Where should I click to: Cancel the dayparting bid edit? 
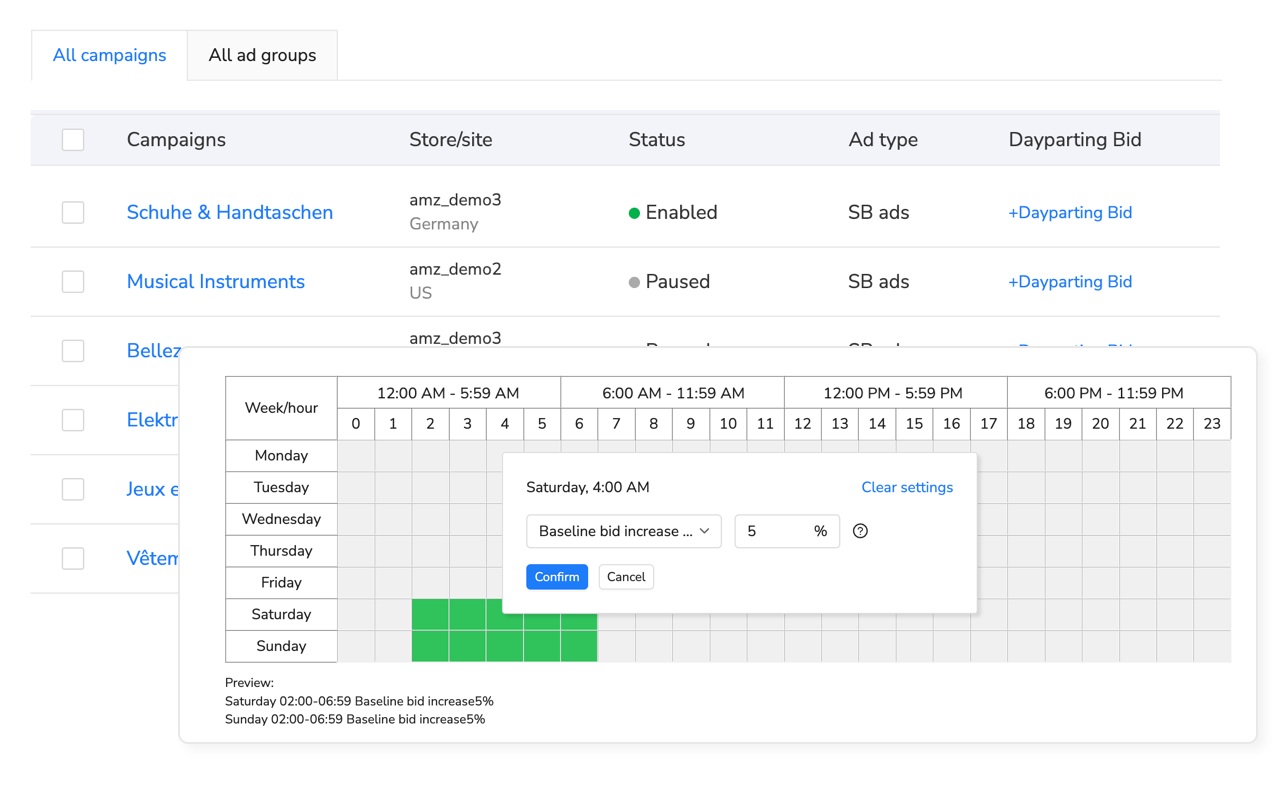point(626,577)
